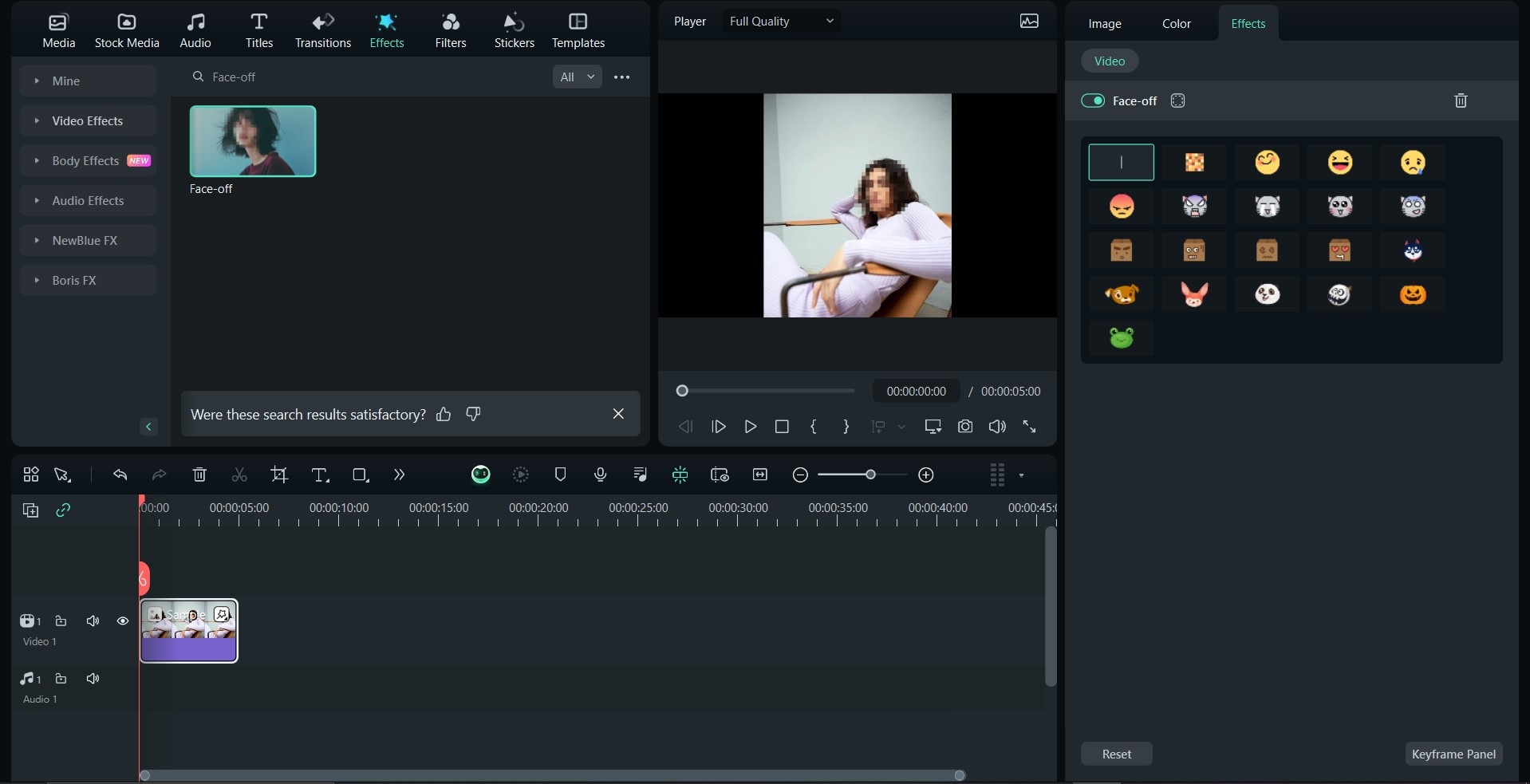Expand the Video Effects category
The width and height of the screenshot is (1530, 784).
click(88, 120)
